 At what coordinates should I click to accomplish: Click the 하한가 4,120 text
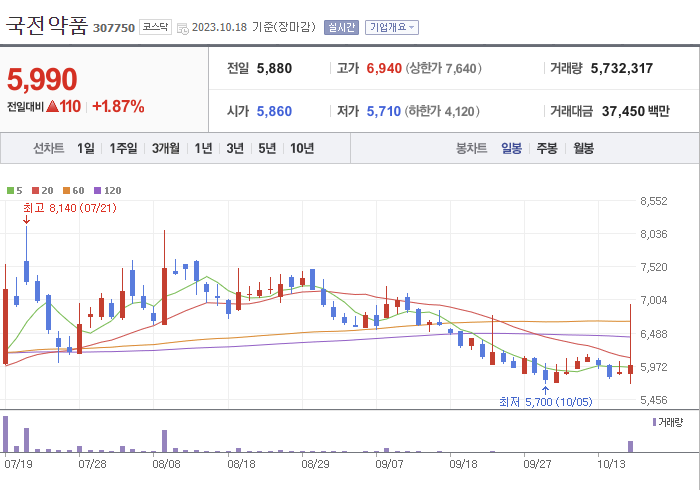[x=442, y=111]
